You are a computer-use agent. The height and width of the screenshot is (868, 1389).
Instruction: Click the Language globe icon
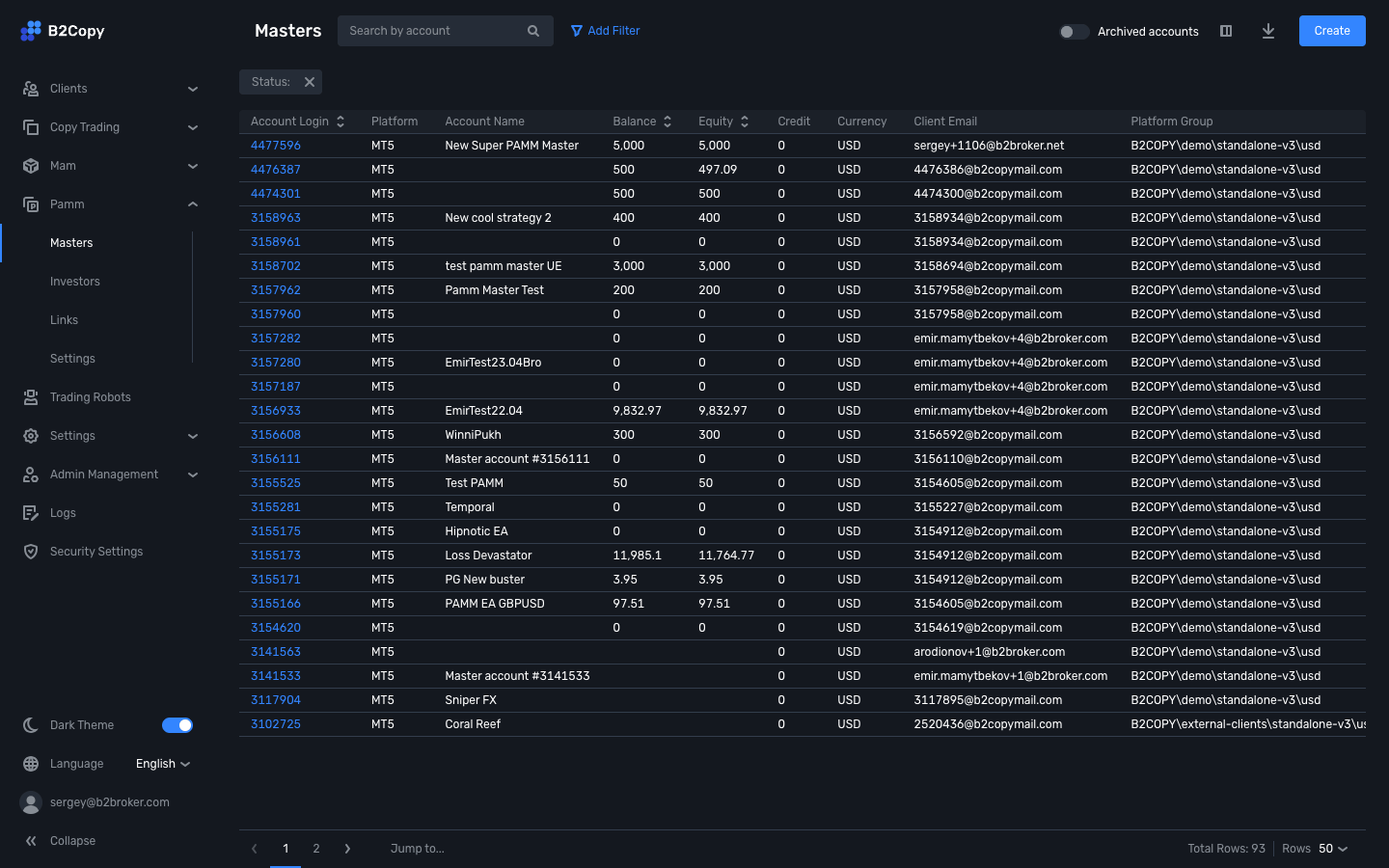(x=31, y=764)
